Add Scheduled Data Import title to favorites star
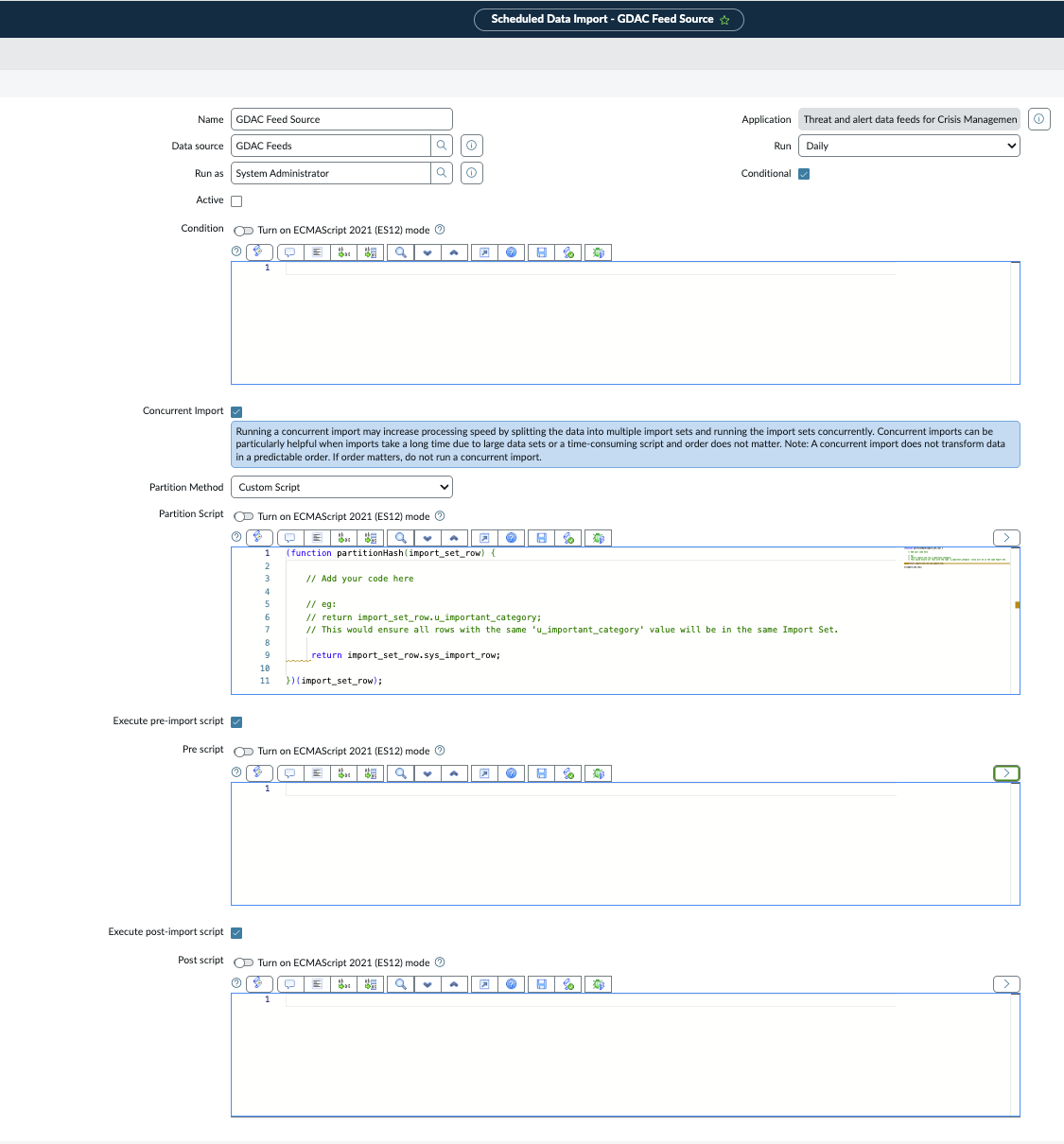The image size is (1064, 1144). click(725, 20)
